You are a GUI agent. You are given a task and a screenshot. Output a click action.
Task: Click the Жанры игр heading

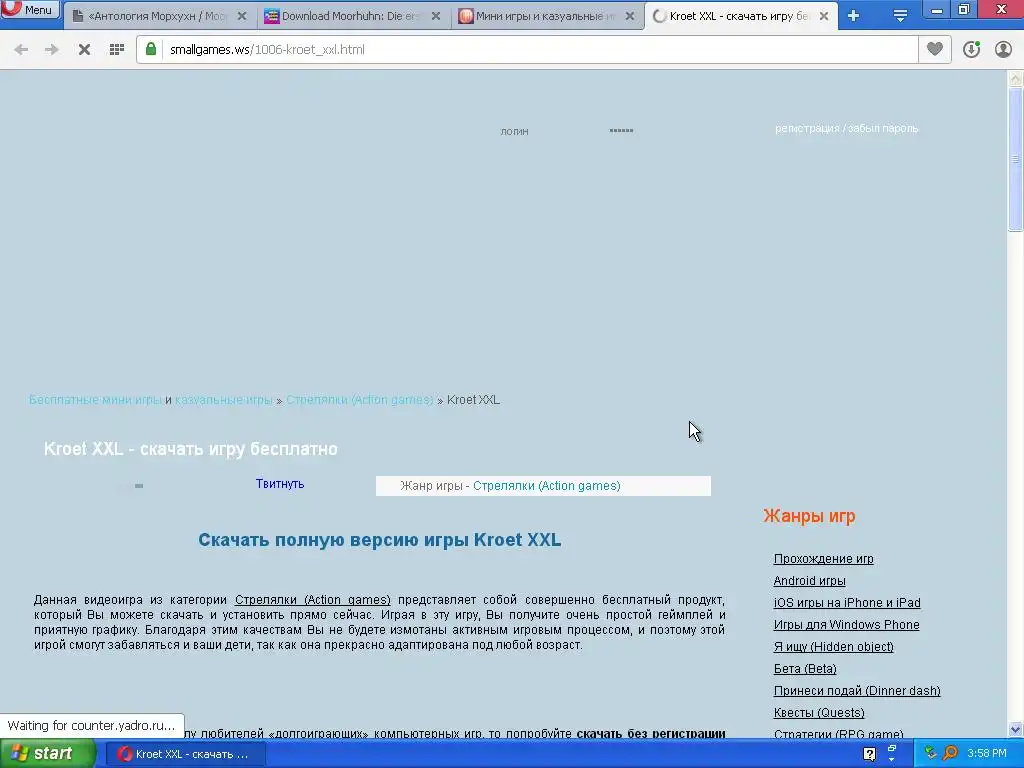[809, 516]
